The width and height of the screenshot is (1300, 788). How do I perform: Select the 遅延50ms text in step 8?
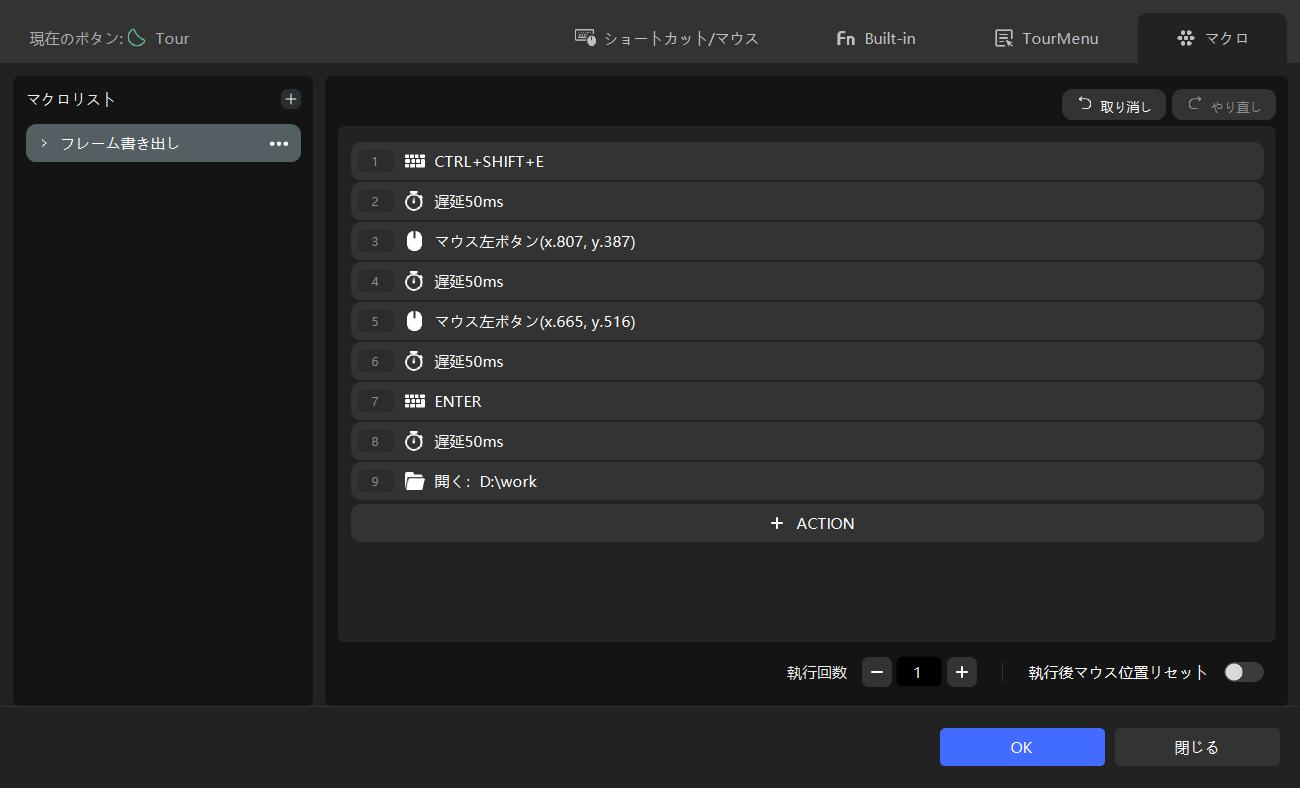[469, 441]
